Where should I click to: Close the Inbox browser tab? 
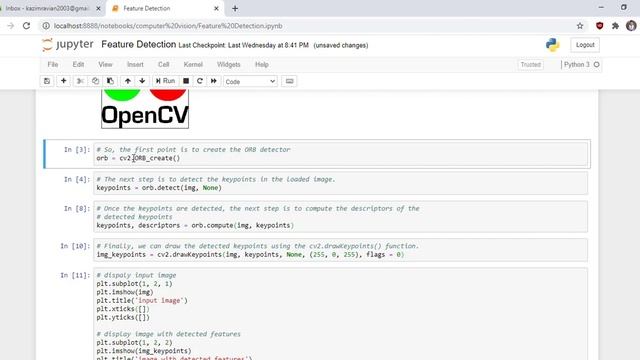pyautogui.click(x=98, y=8)
